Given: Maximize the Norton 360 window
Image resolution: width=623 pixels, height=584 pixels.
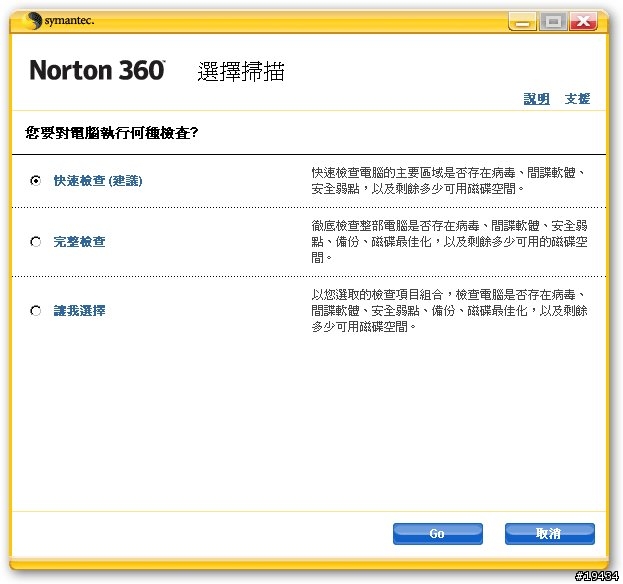Looking at the screenshot, I should coord(553,21).
